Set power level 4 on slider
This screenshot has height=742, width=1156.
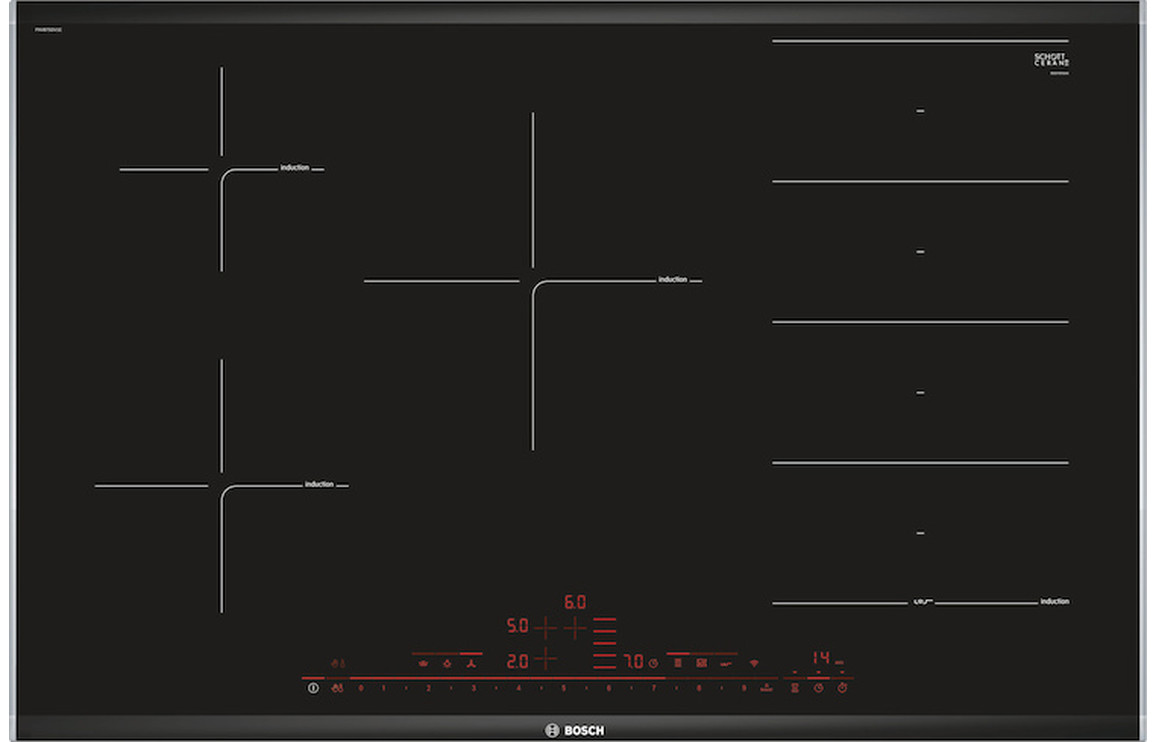[x=518, y=689]
